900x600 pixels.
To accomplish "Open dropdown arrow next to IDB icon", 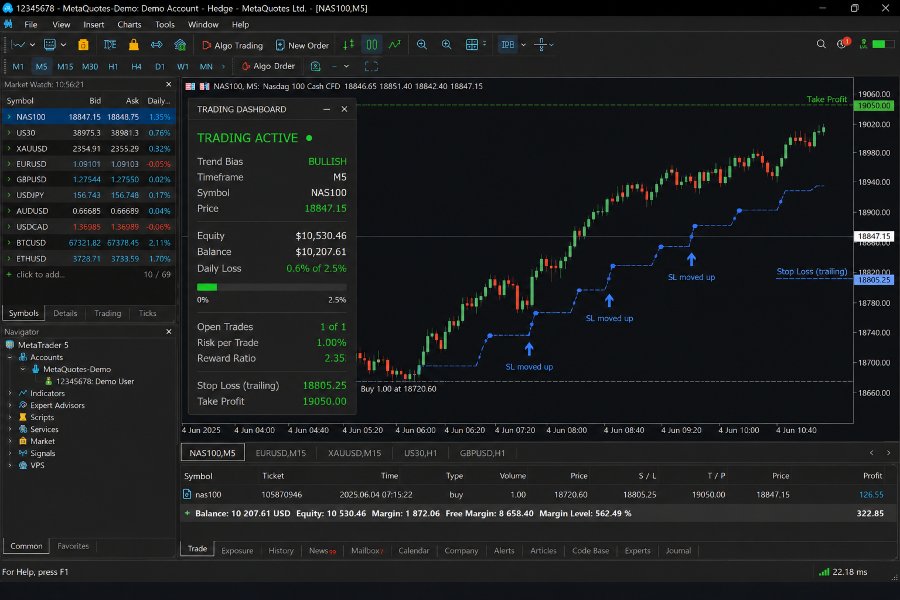I will click(x=523, y=45).
